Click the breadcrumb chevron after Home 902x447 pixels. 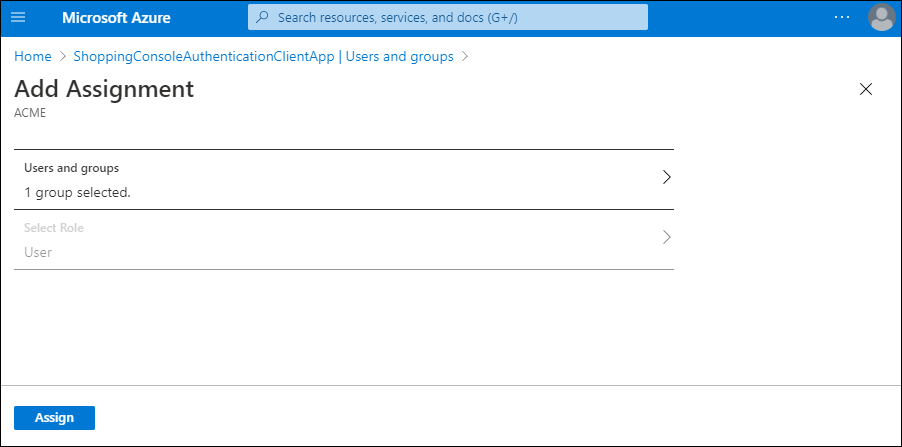[62, 57]
